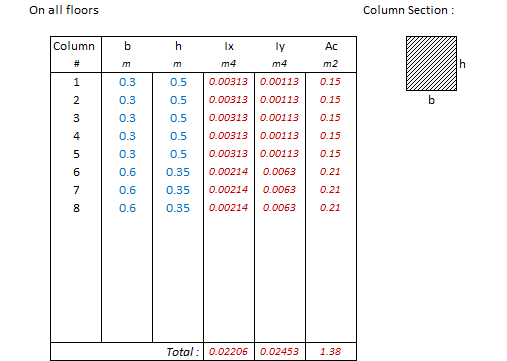The width and height of the screenshot is (507, 361).
Task: Click the Iy total 0.02453 cell
Action: (x=280, y=352)
